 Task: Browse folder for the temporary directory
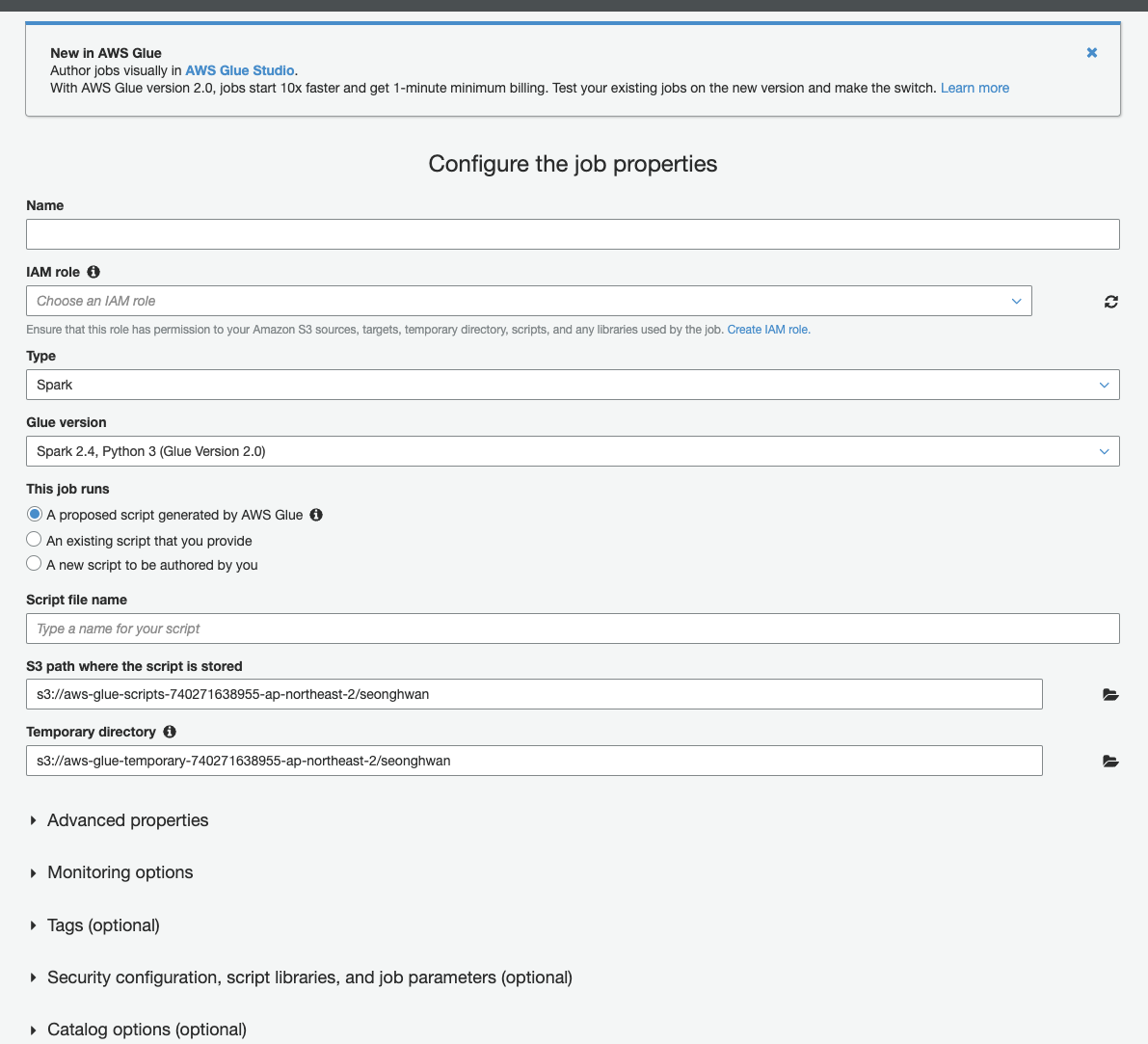(x=1110, y=761)
